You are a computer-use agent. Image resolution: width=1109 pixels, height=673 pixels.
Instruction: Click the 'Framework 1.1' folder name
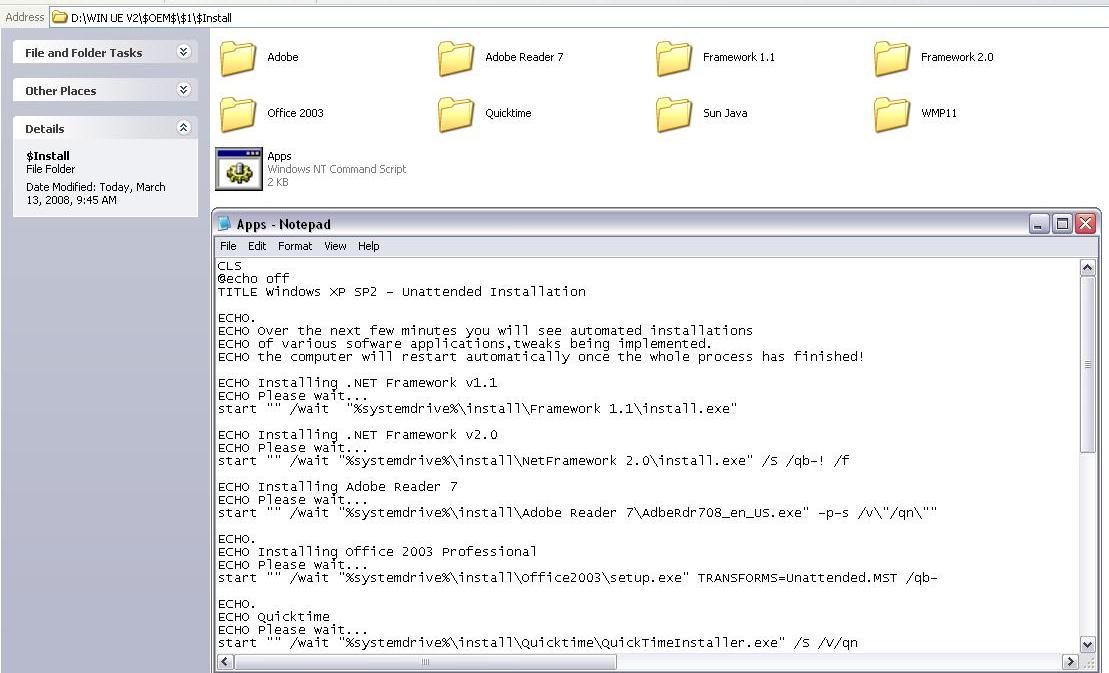click(x=738, y=57)
